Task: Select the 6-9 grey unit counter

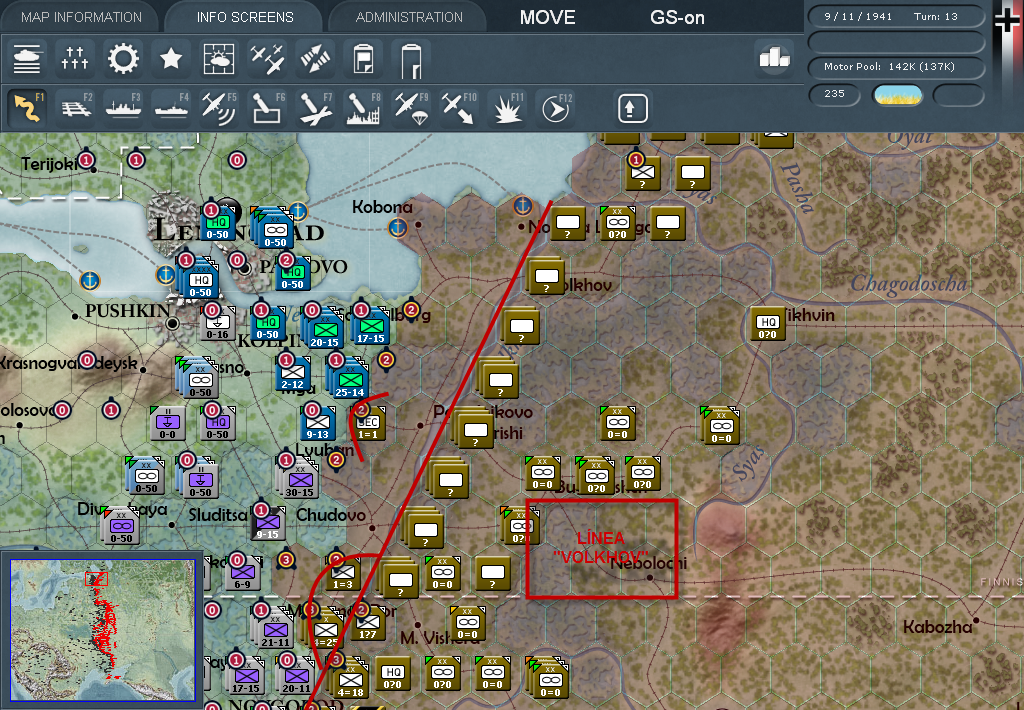Action: 242,573
